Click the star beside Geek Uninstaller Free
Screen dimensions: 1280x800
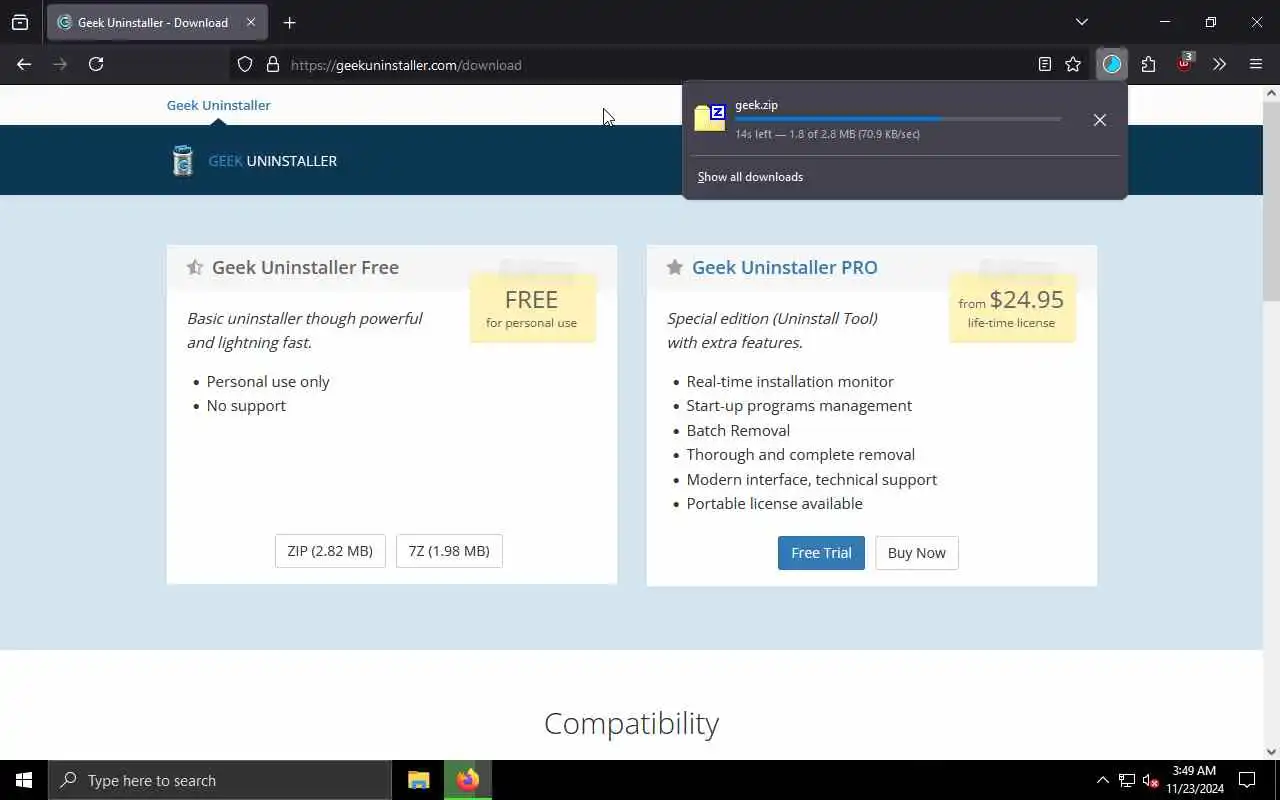pyautogui.click(x=195, y=267)
